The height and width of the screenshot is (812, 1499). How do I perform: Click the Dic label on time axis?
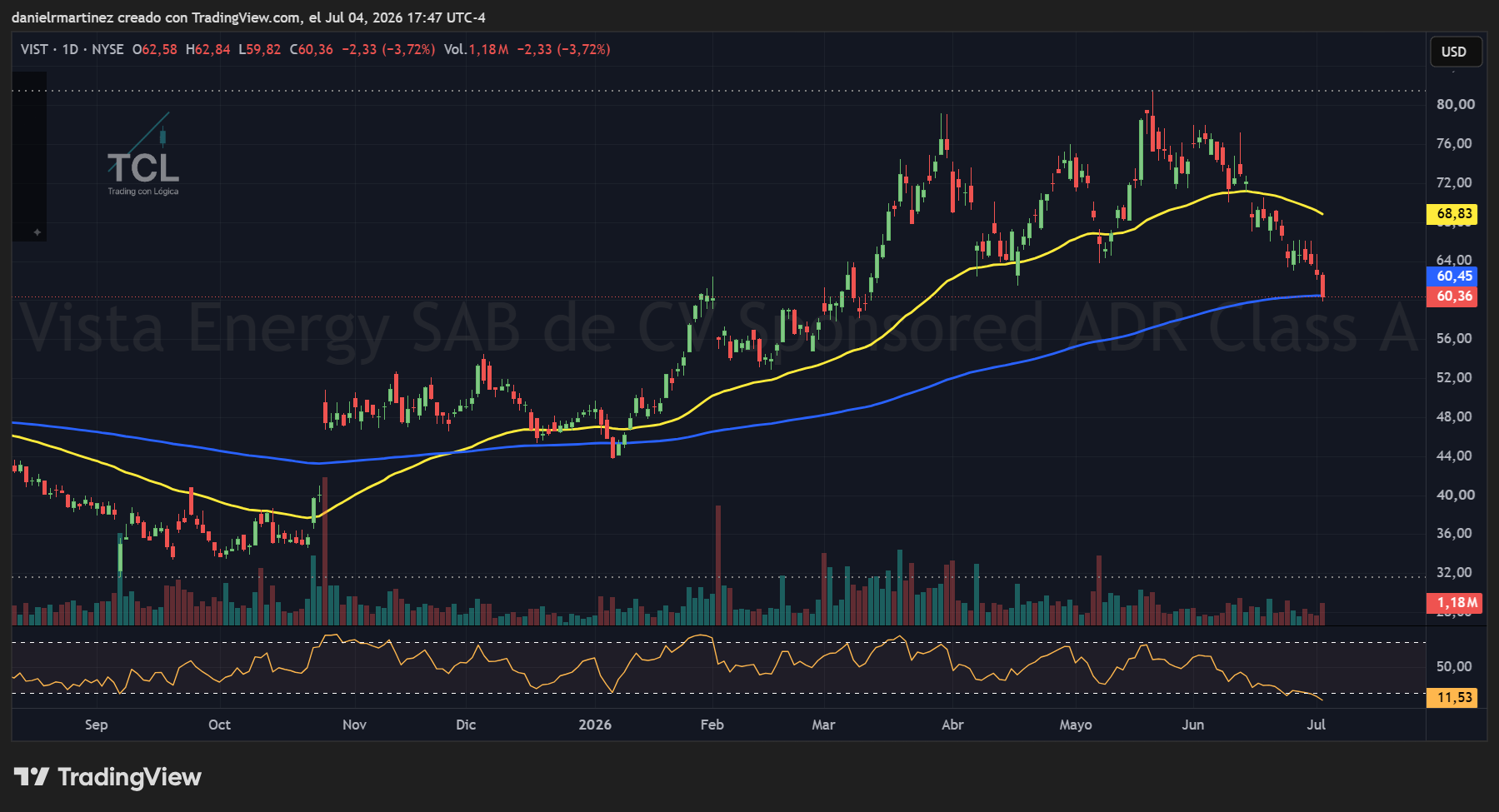click(466, 725)
